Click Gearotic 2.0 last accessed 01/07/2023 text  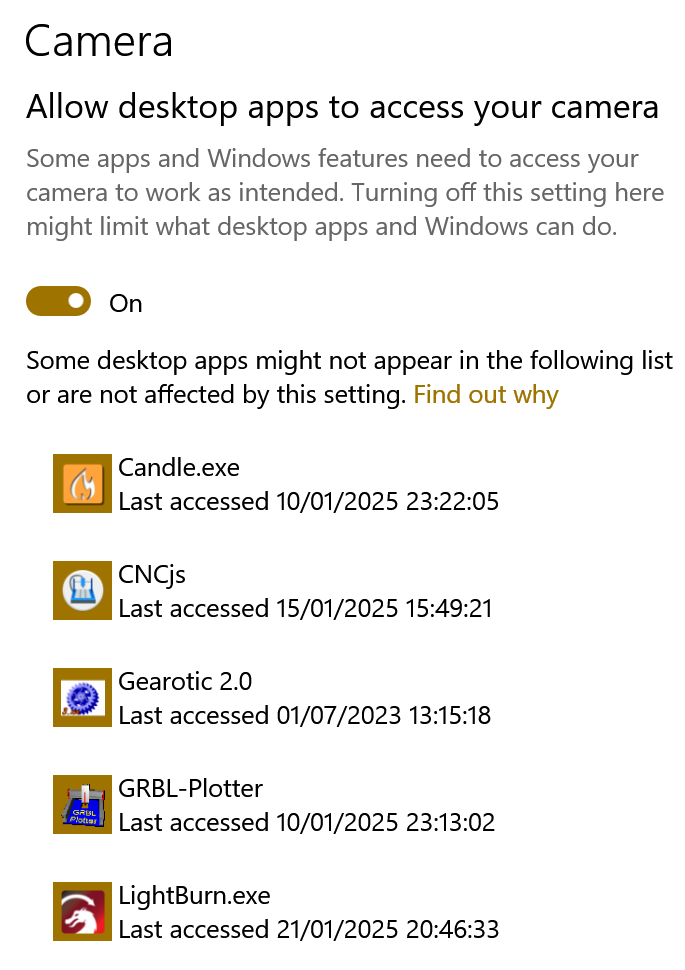point(304,716)
